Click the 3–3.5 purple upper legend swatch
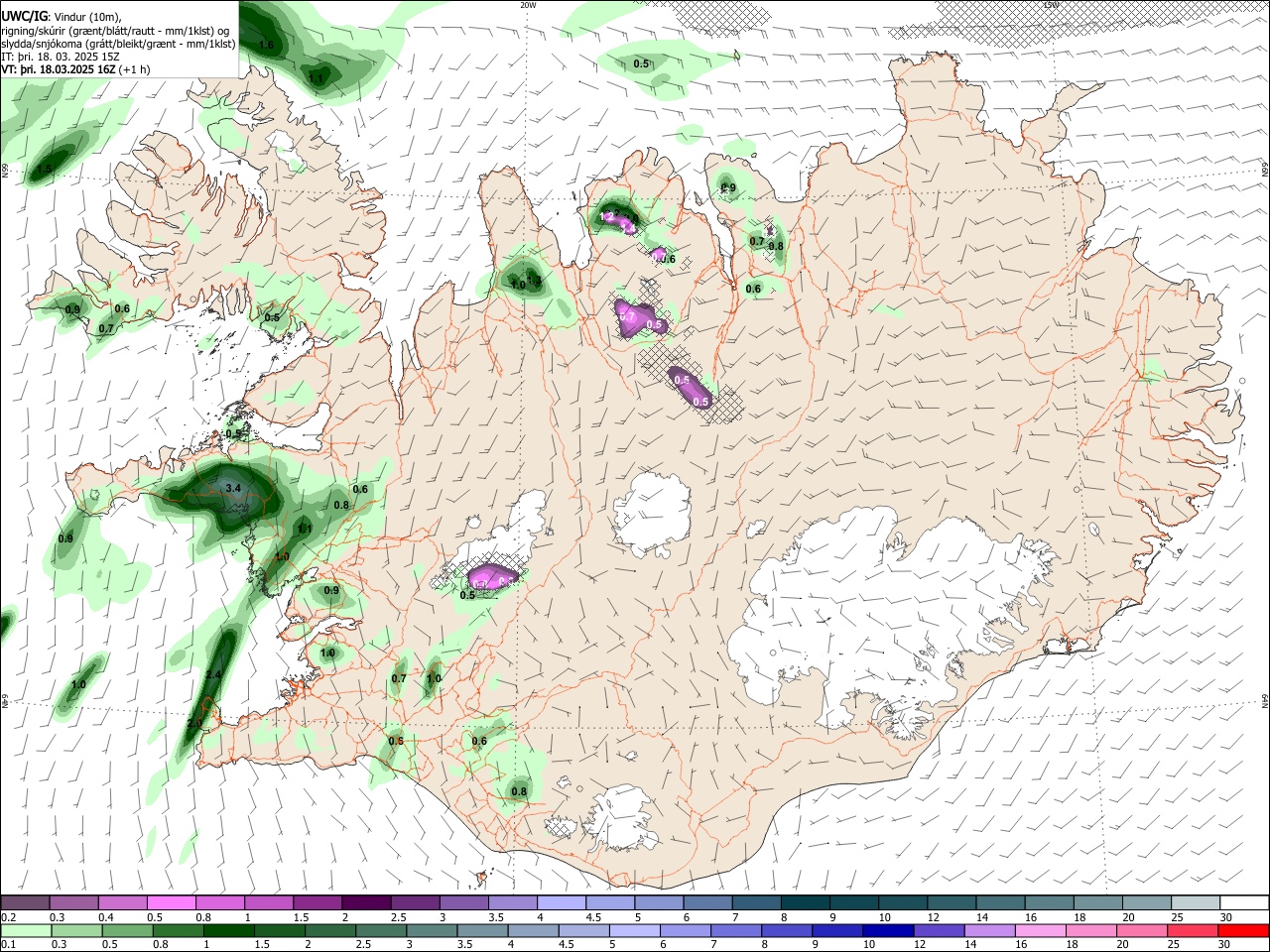This screenshot has width=1270, height=952. (x=463, y=902)
